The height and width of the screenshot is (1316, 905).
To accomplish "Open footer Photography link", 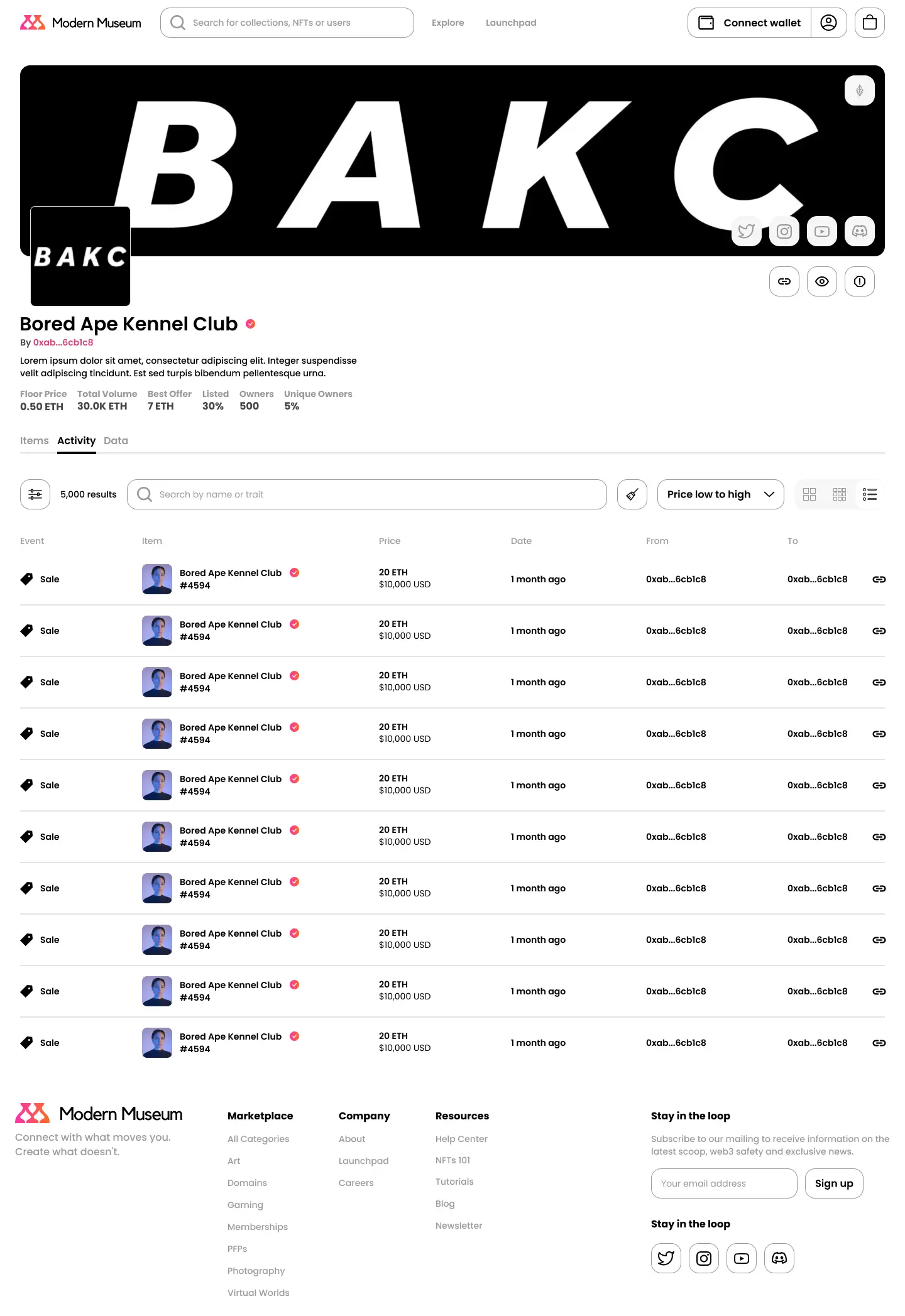I will click(256, 1271).
